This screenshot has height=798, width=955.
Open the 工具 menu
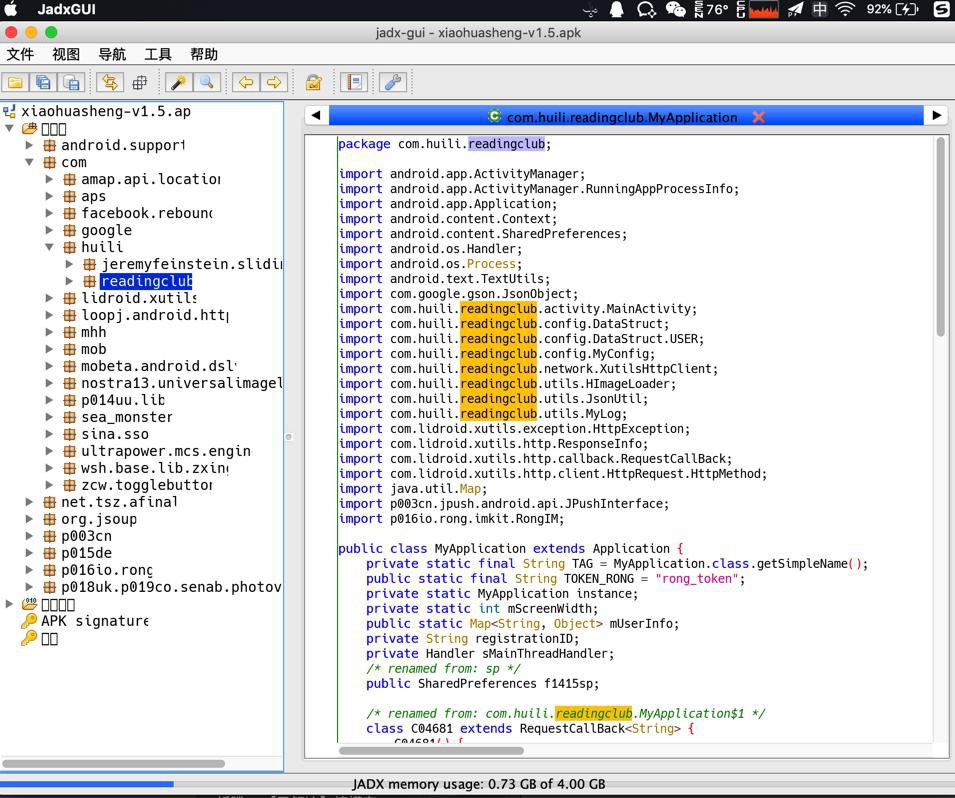[x=158, y=54]
